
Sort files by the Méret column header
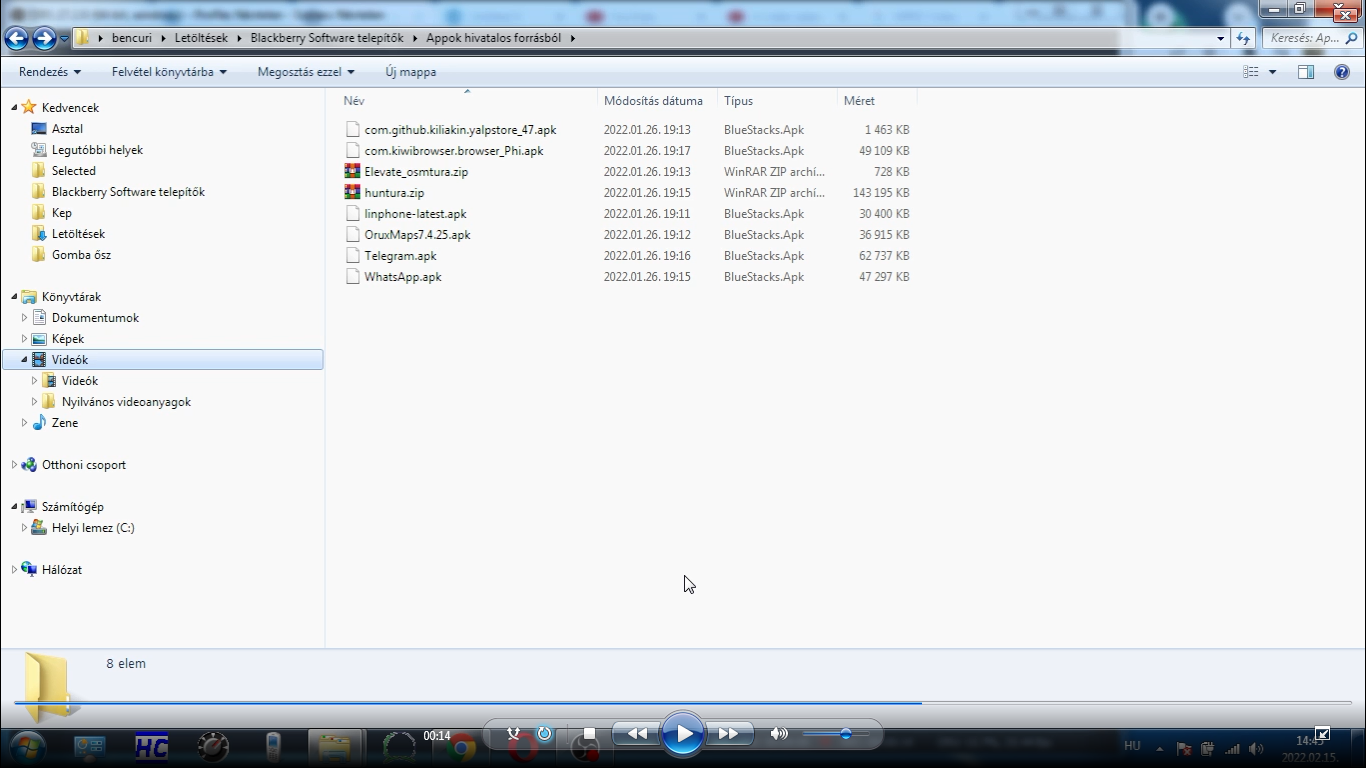[x=877, y=101]
